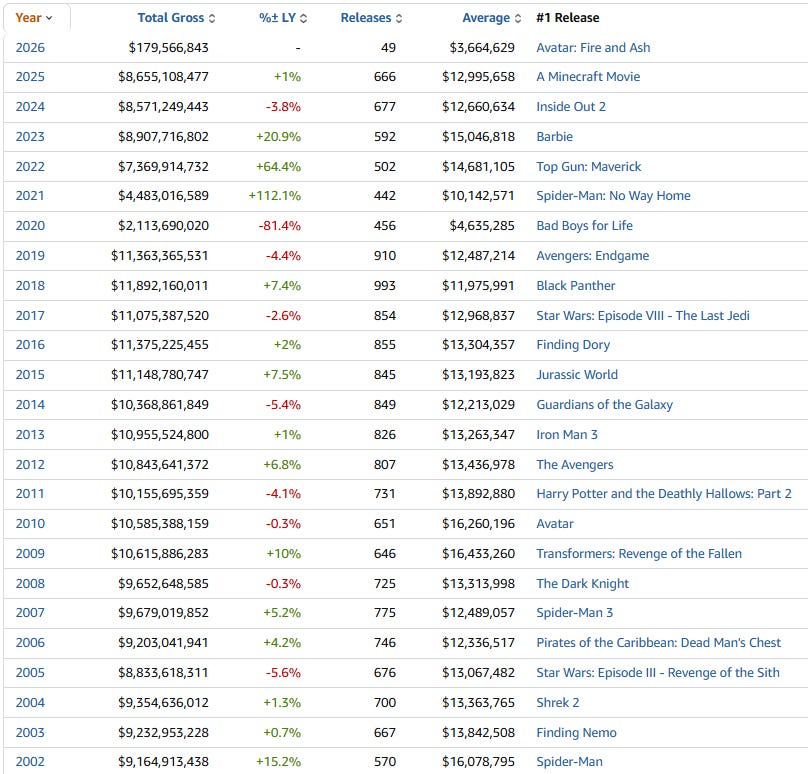The height and width of the screenshot is (774, 808).
Task: Open the 2002 row Spider-Man link
Action: [569, 762]
